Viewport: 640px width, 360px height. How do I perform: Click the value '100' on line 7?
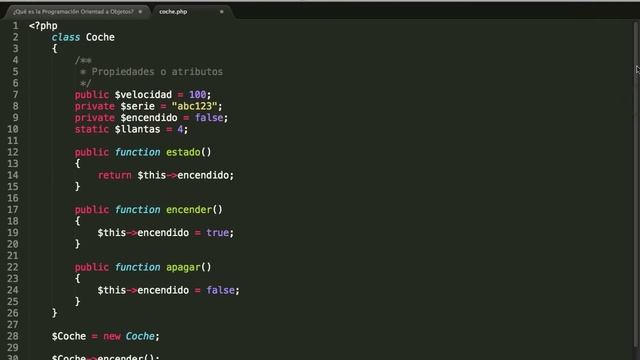coord(198,95)
